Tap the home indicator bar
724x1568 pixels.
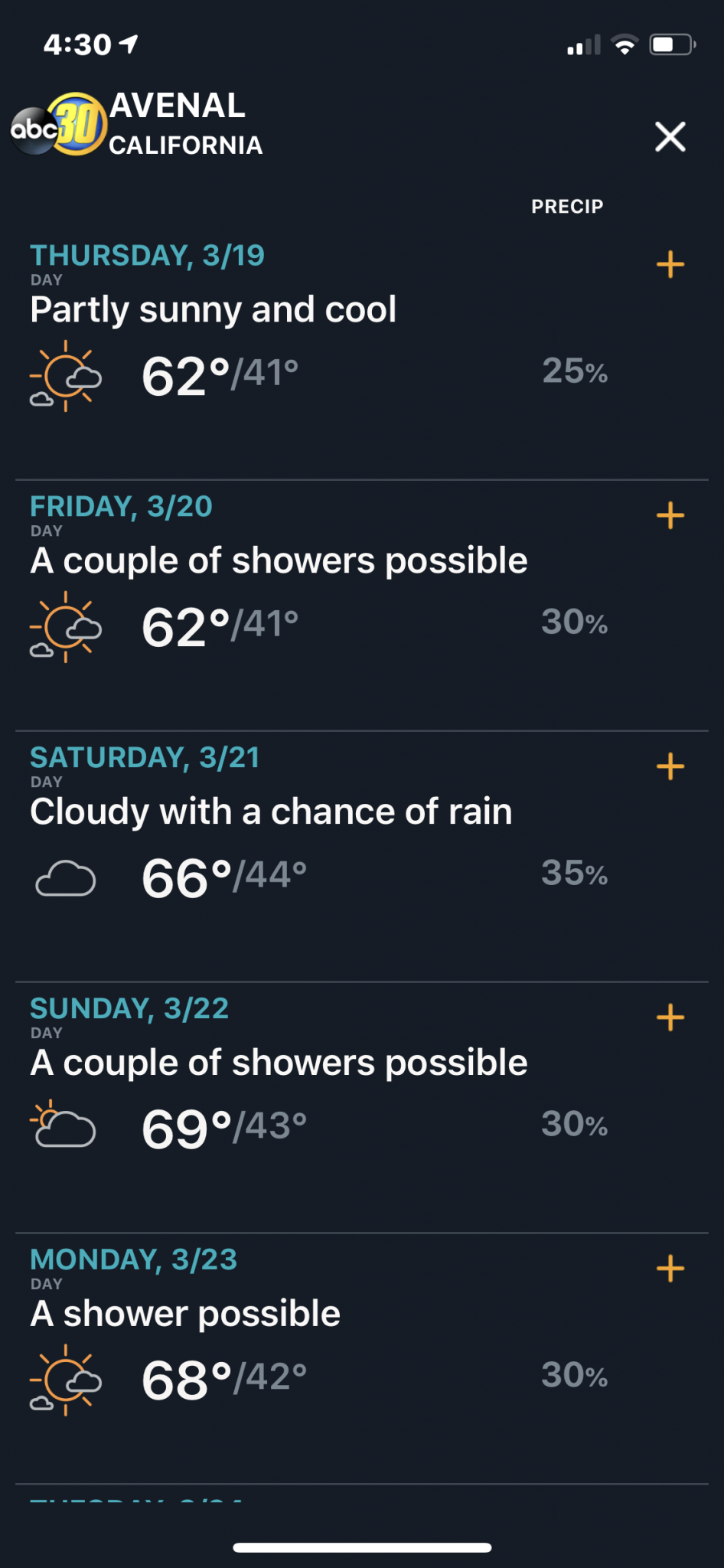pos(362,1547)
